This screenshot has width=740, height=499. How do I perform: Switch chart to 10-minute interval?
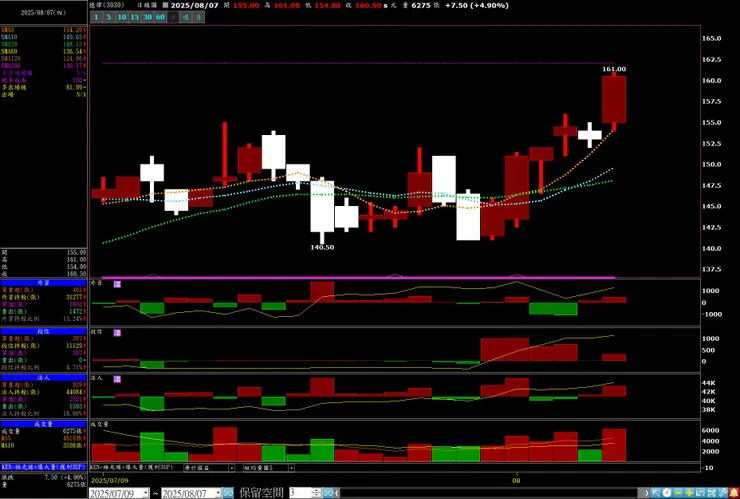coord(122,17)
